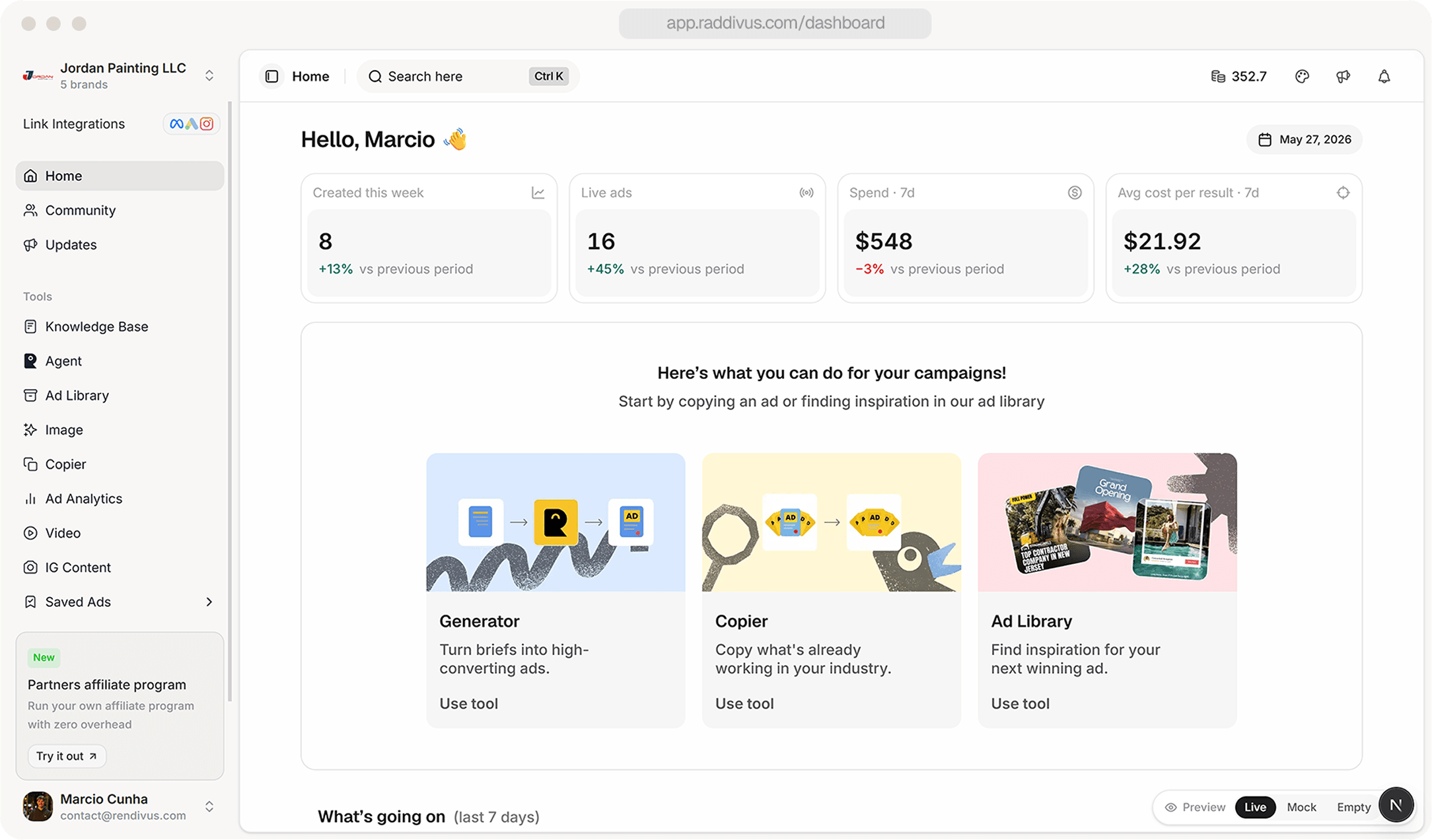Click the Partners affiliate program heading
The height and width of the screenshot is (840, 1432).
point(107,685)
